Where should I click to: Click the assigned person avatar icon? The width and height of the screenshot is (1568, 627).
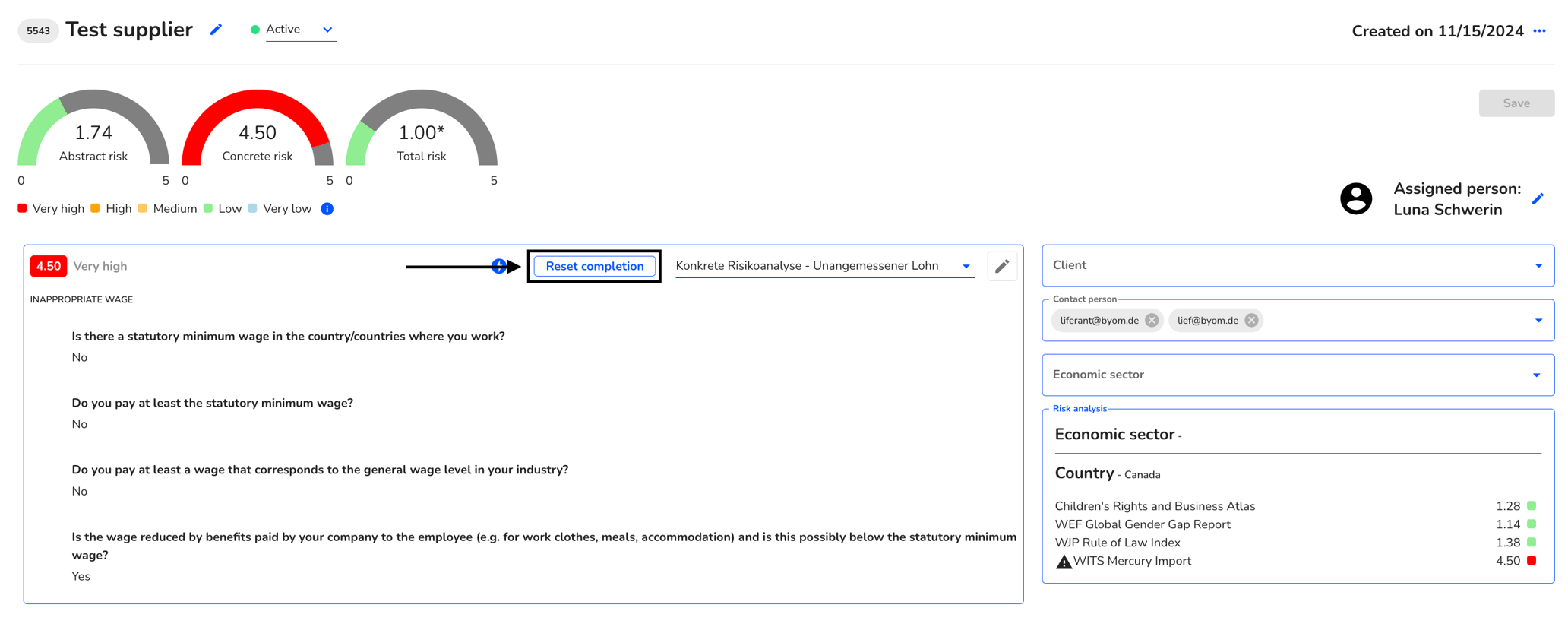click(x=1356, y=199)
